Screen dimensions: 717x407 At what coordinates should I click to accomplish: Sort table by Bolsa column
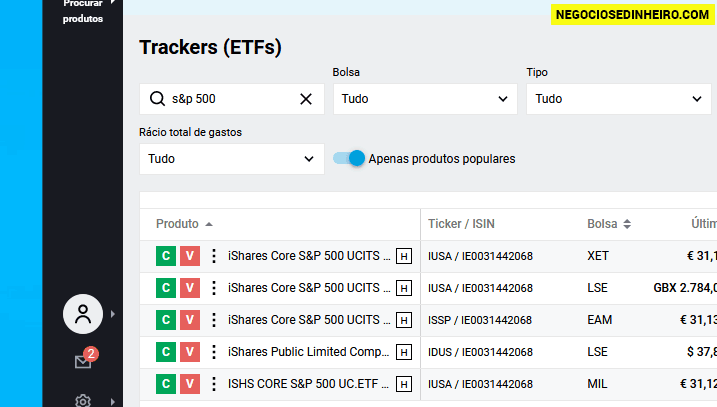coord(609,224)
